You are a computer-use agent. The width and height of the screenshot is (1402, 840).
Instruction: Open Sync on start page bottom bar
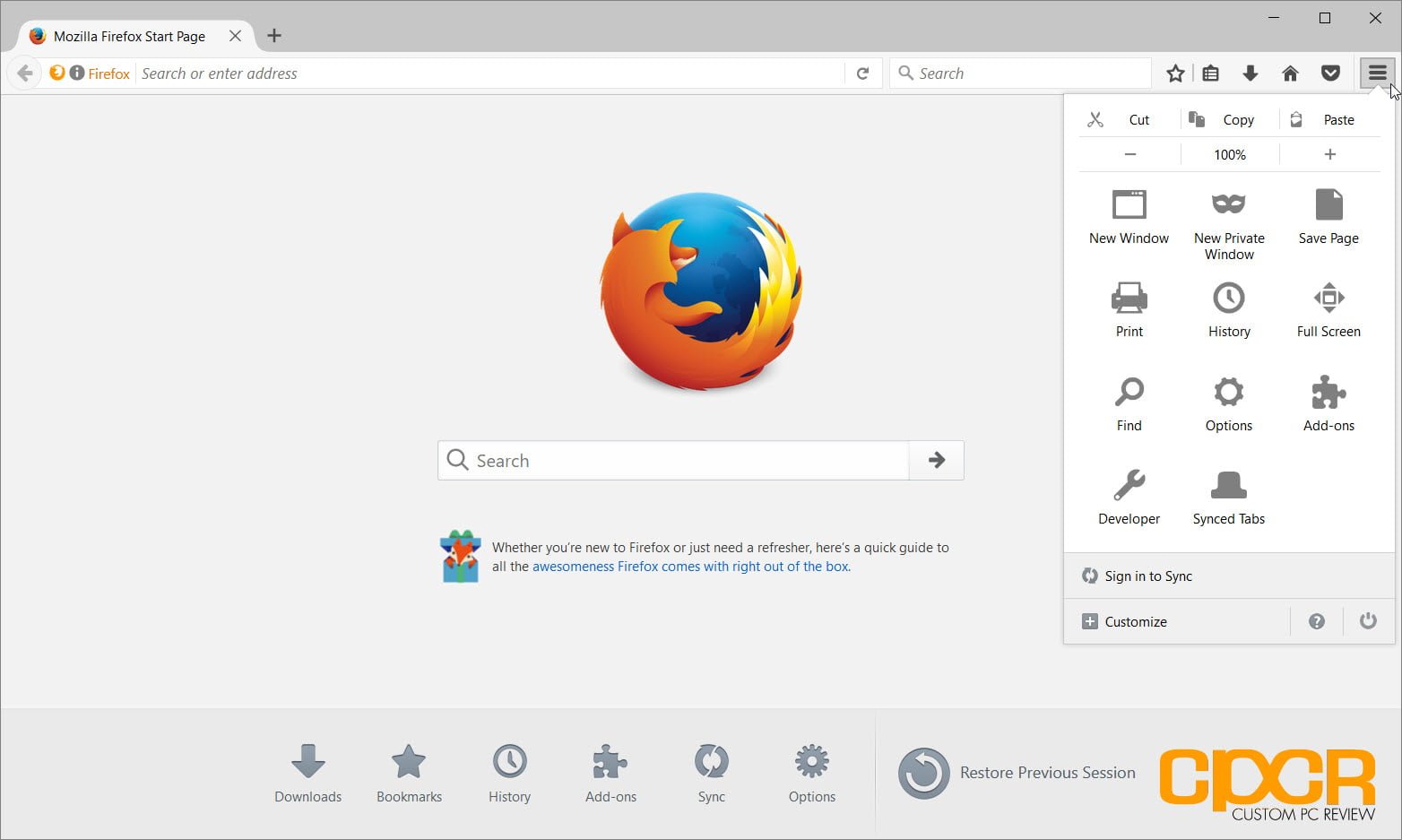coord(711,773)
